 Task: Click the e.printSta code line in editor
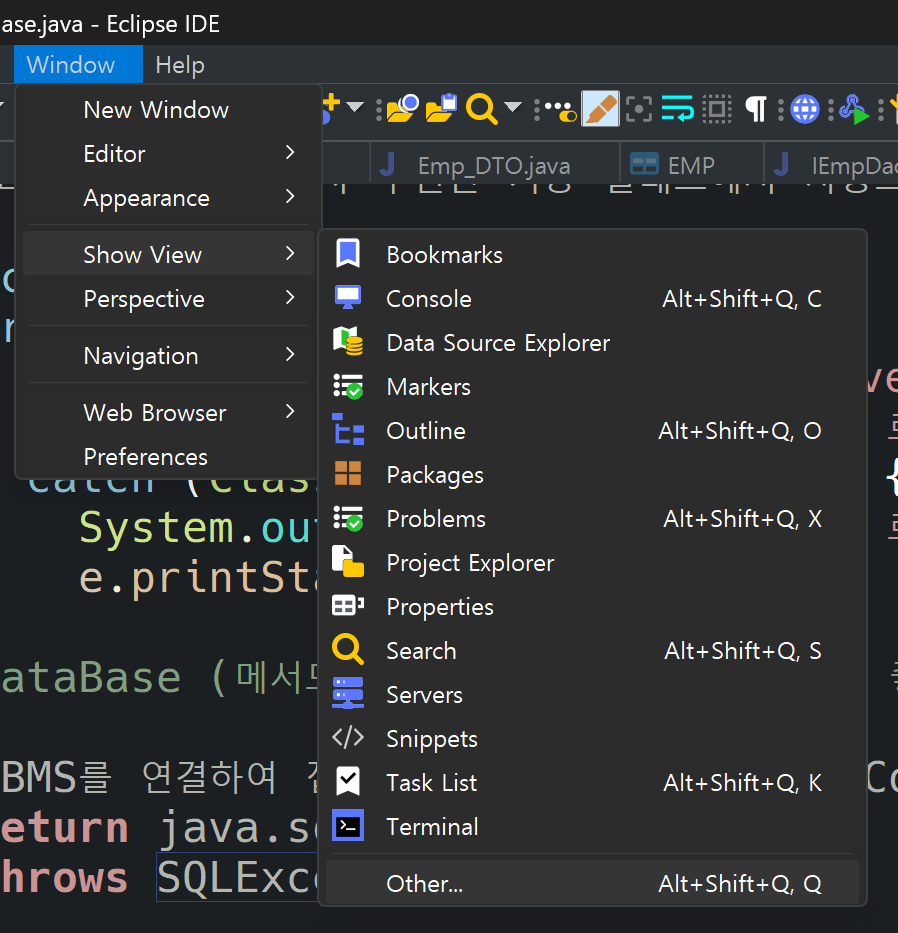tap(198, 578)
